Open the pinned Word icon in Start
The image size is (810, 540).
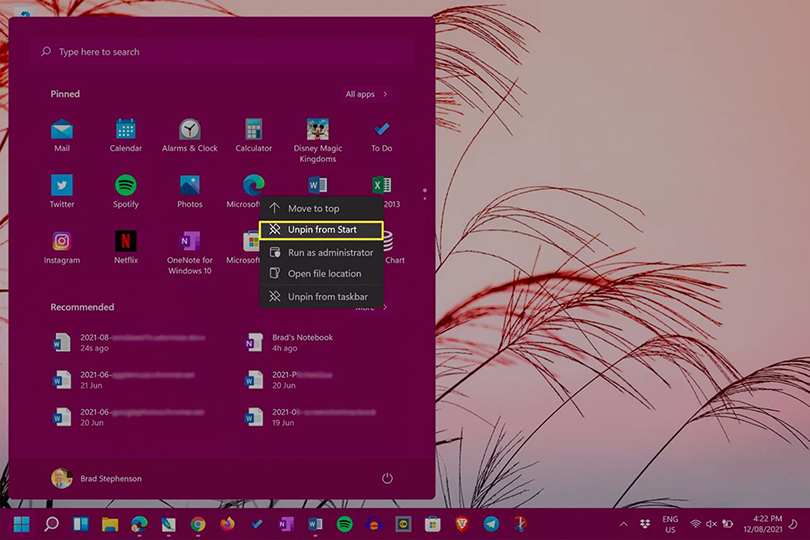pos(318,184)
